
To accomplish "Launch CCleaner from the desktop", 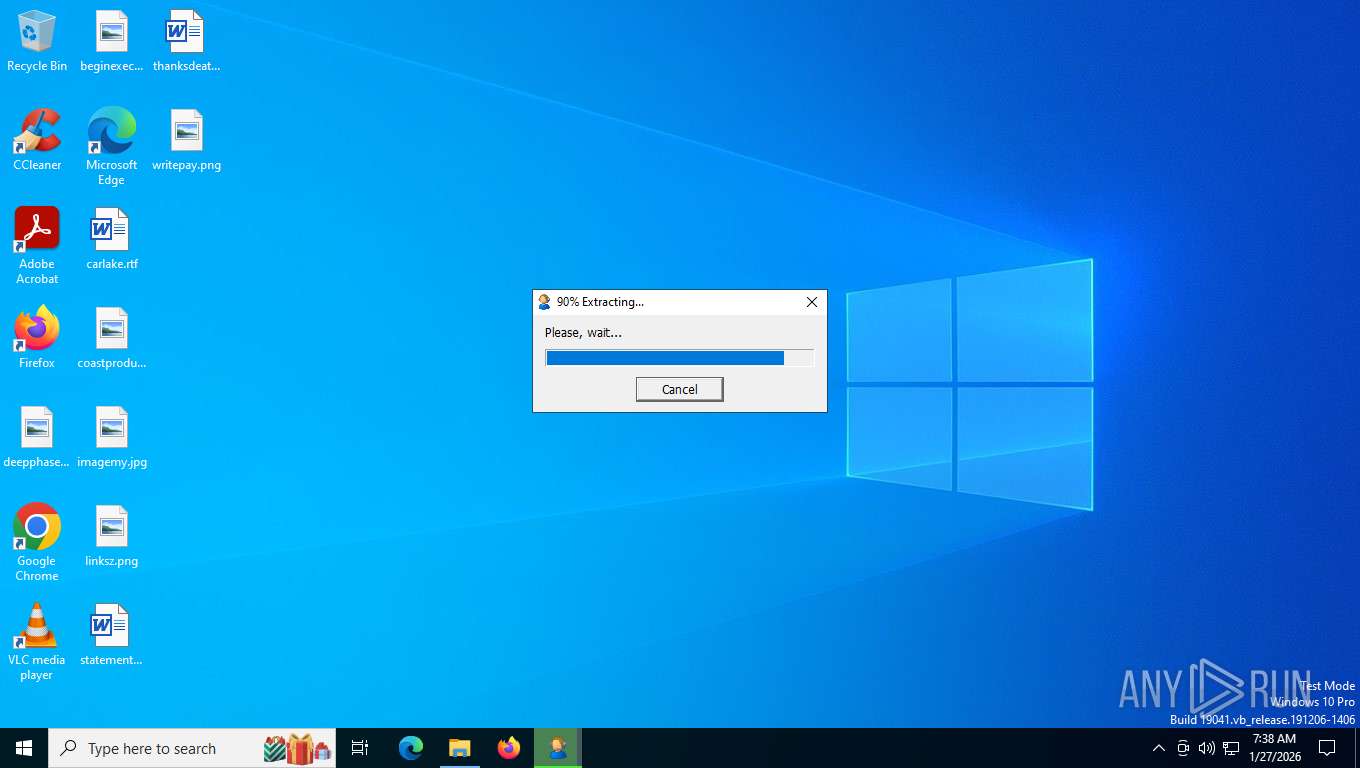I will click(37, 140).
